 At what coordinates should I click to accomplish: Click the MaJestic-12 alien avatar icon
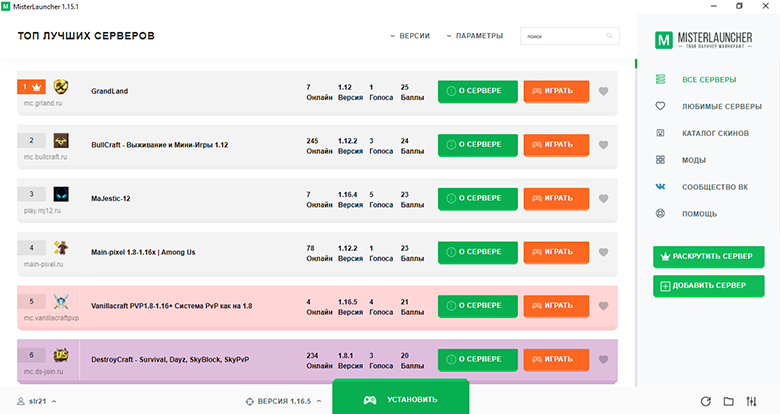pos(61,194)
